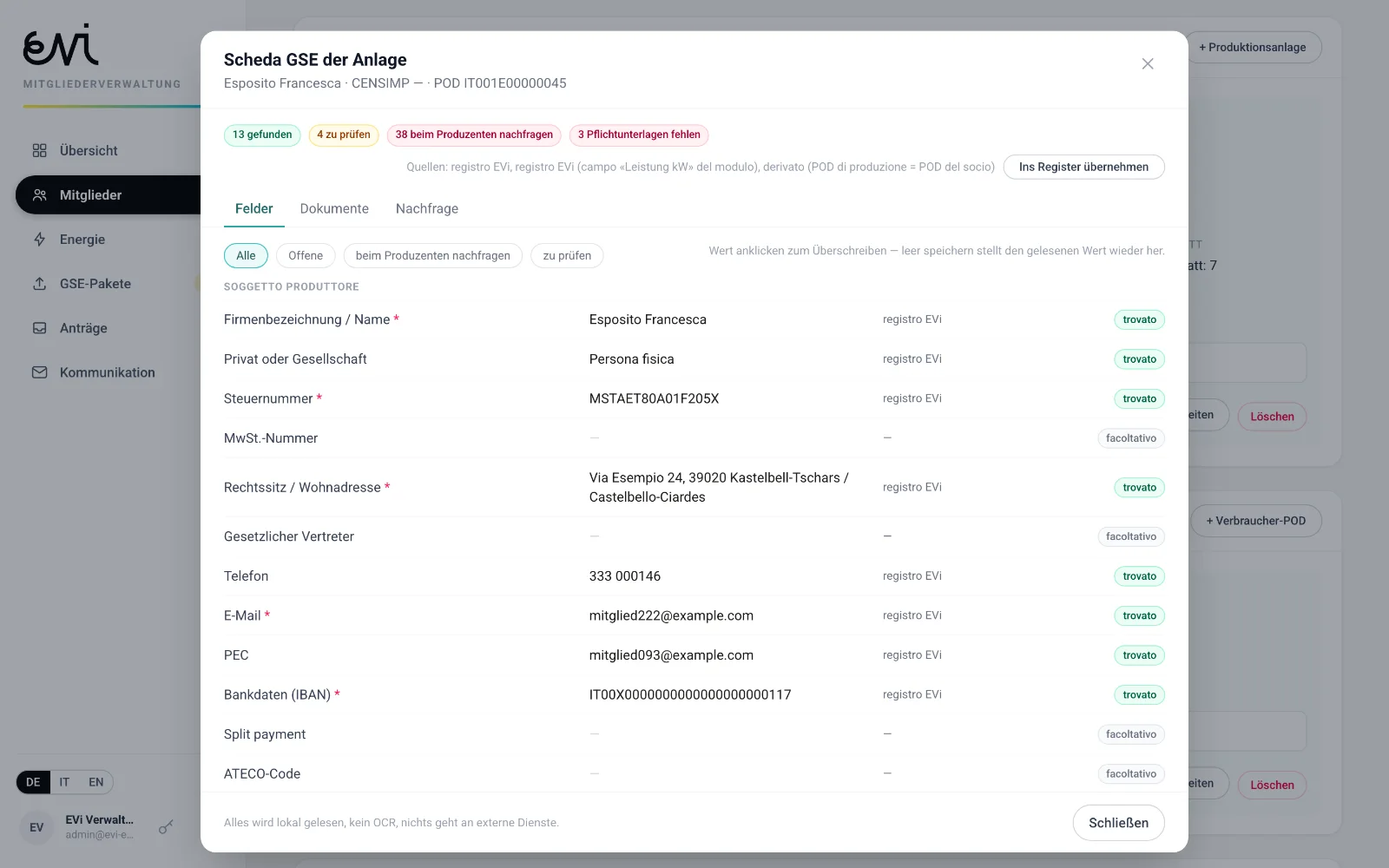The width and height of the screenshot is (1389, 868).
Task: Switch language to IT
Action: coord(64,782)
